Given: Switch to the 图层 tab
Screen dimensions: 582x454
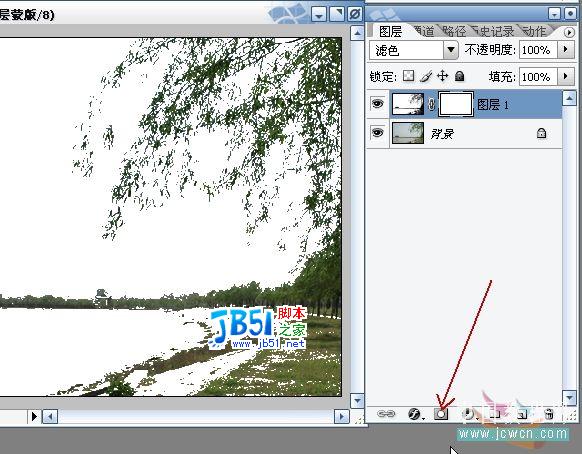Looking at the screenshot, I should [390, 32].
